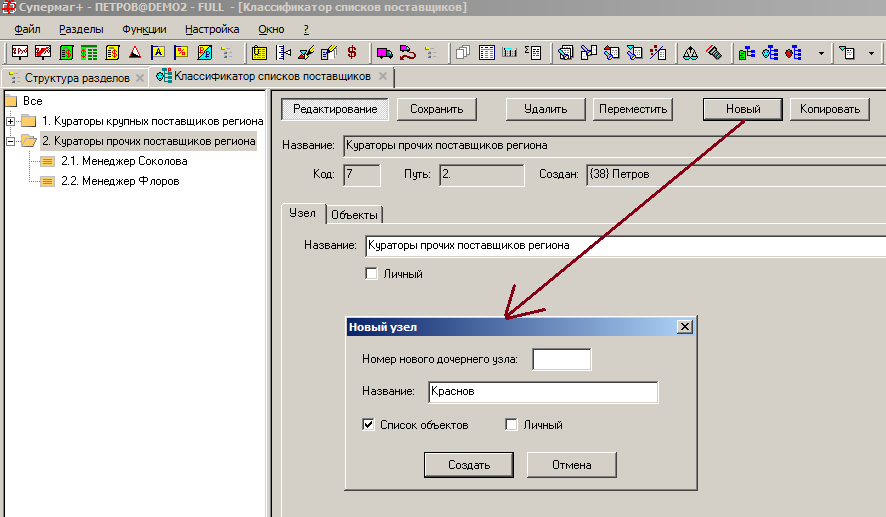Viewport: 886px width, 517px height.
Task: Click the grey copy-documents toolbar icon
Action: click(x=463, y=53)
